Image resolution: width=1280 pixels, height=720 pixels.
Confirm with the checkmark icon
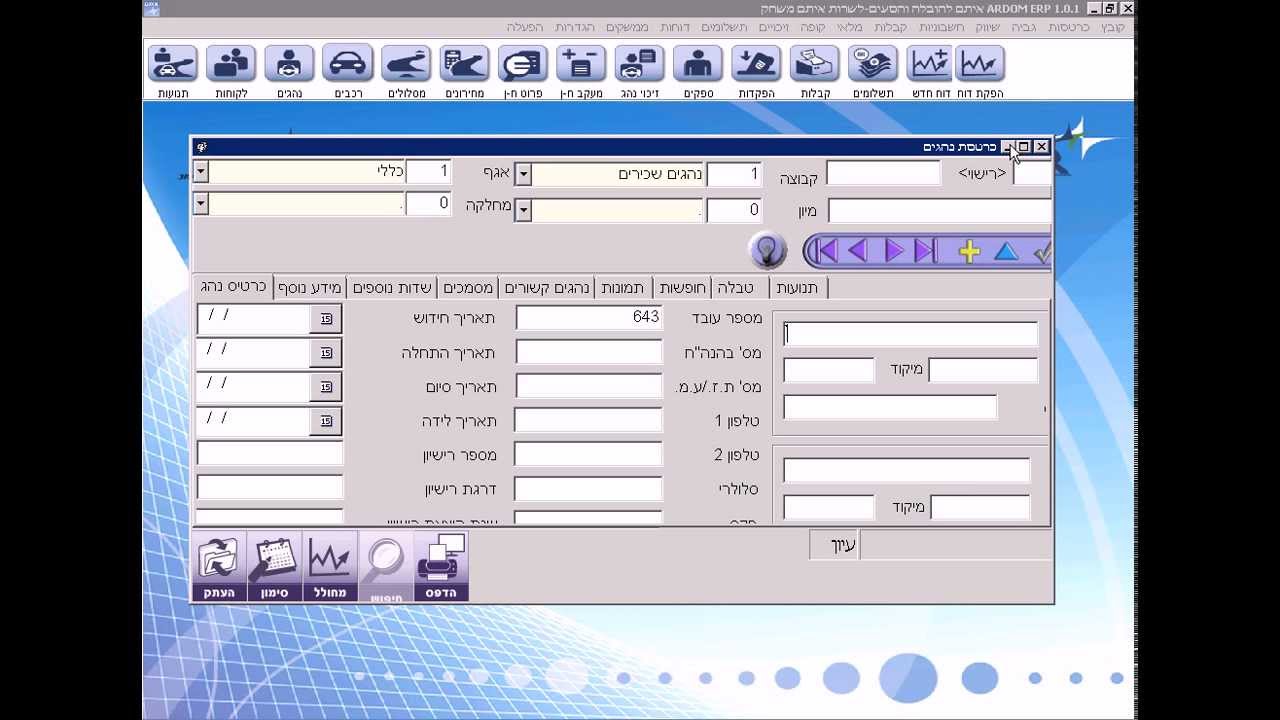1042,252
